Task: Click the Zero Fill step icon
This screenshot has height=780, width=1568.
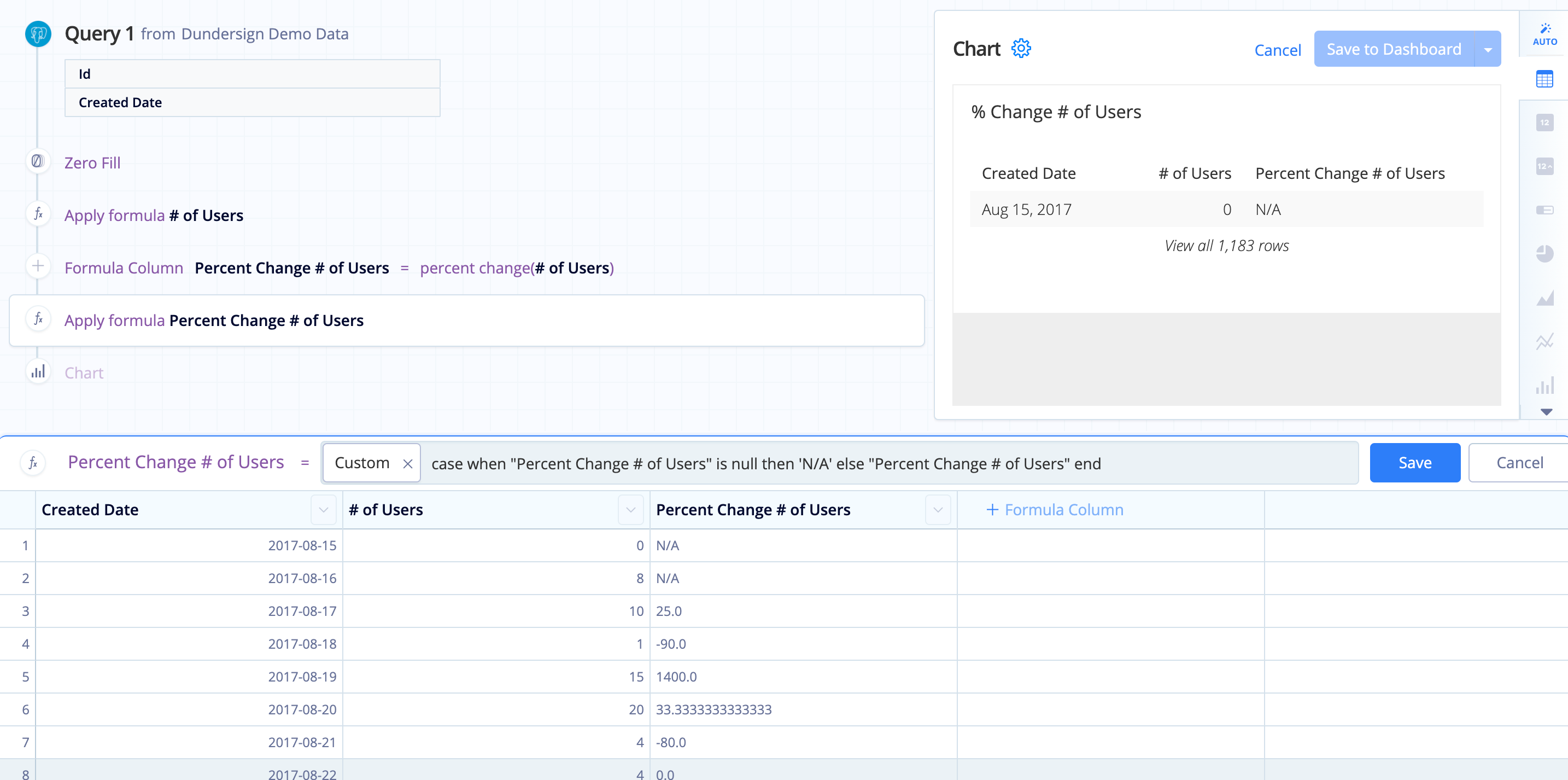Action: click(x=38, y=161)
